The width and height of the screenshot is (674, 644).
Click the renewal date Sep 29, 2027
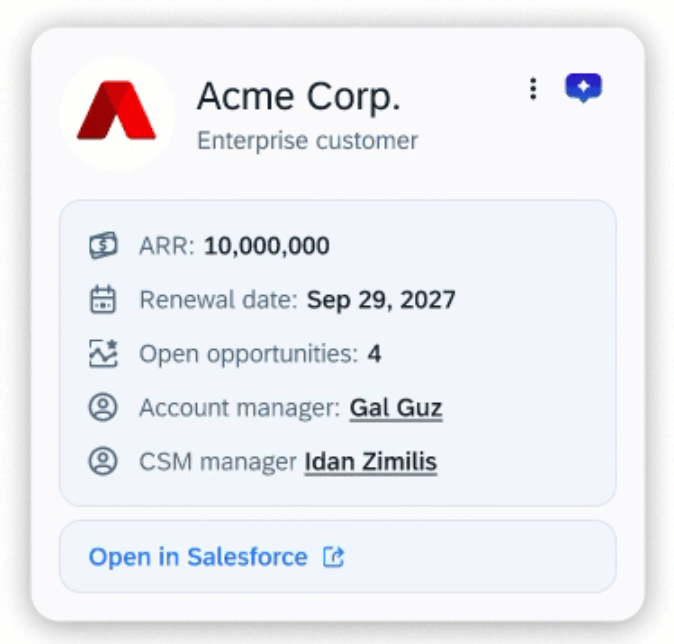coord(381,300)
